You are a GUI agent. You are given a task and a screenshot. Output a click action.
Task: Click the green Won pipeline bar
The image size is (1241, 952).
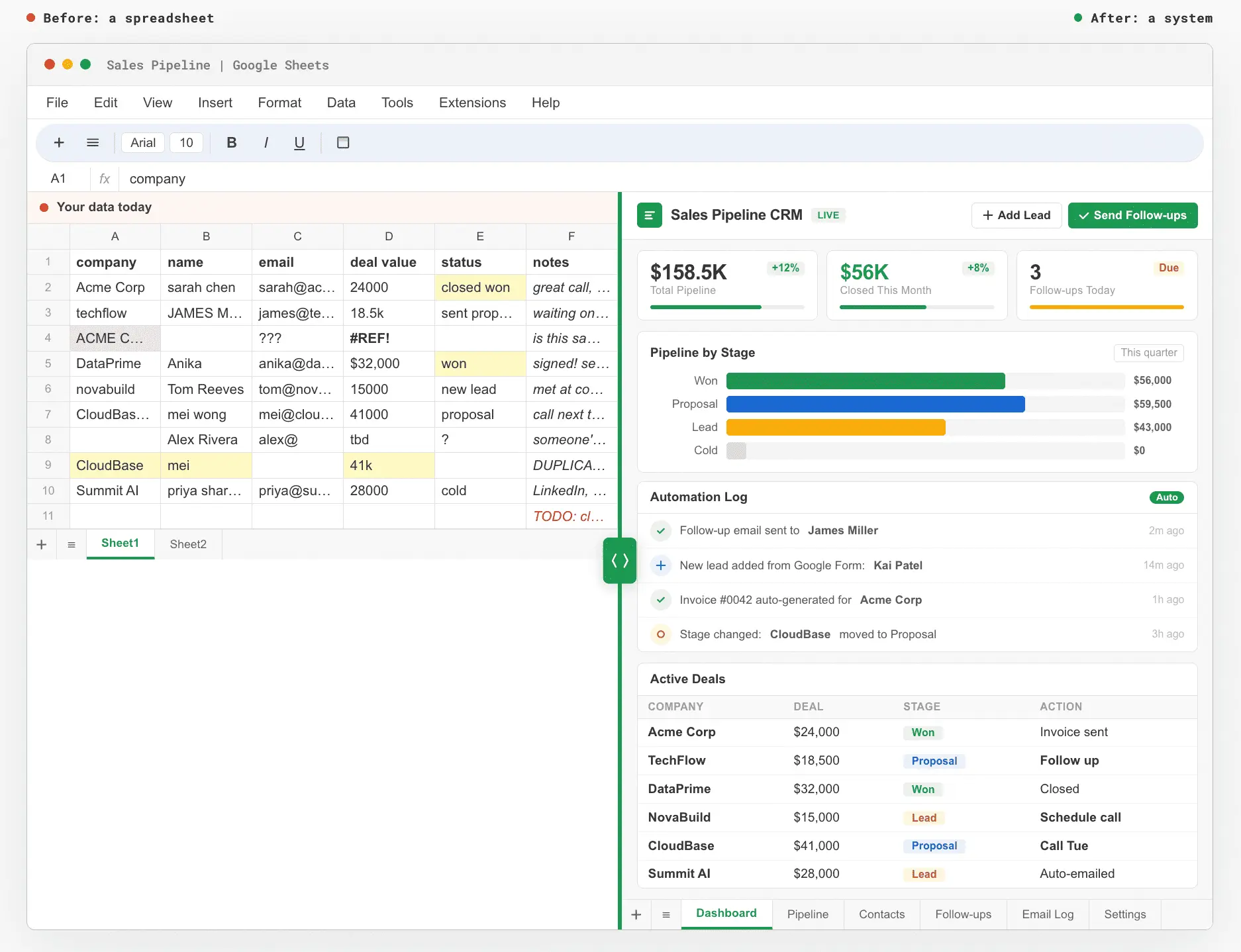tap(866, 381)
